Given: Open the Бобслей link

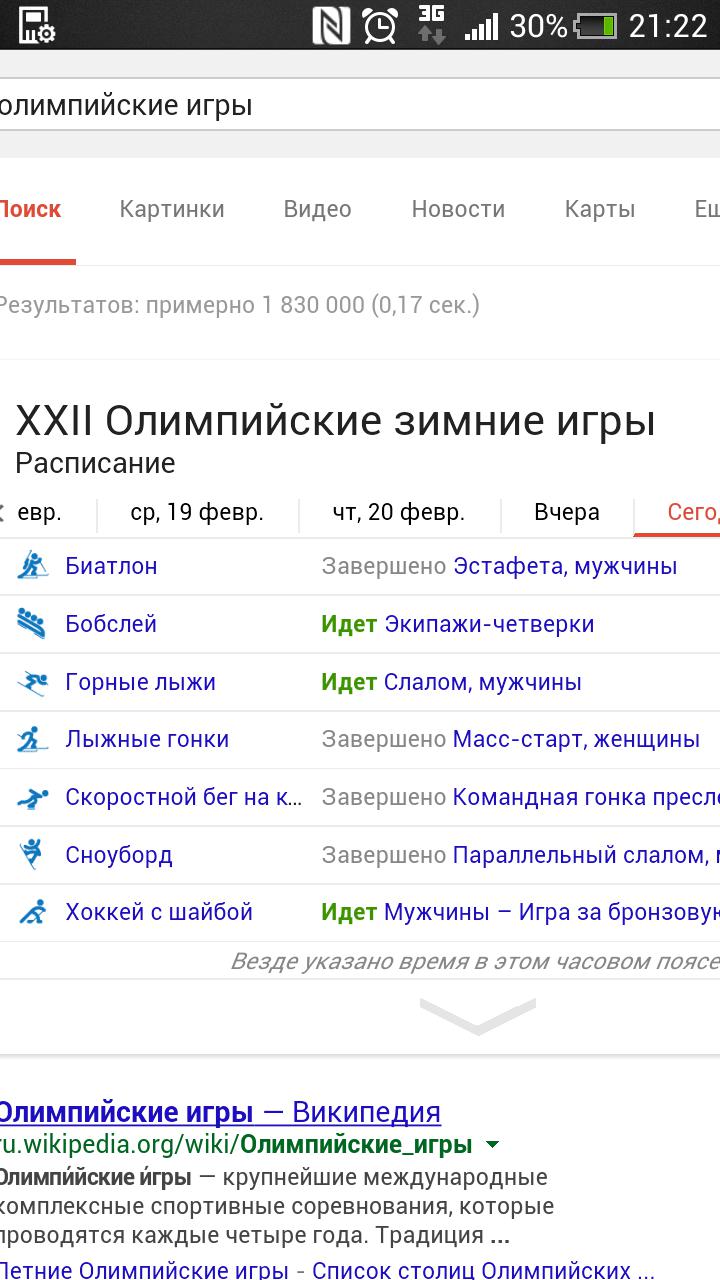Looking at the screenshot, I should [x=111, y=624].
